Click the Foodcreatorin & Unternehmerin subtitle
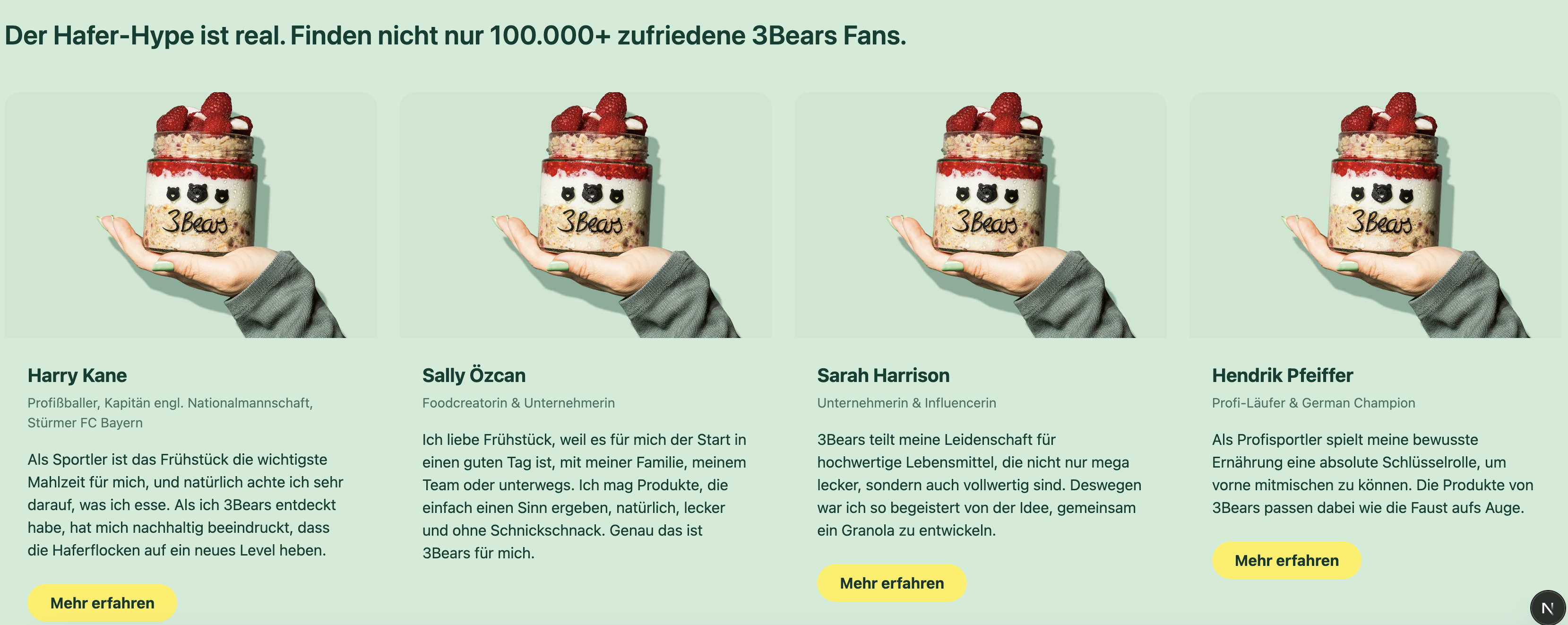 518,403
